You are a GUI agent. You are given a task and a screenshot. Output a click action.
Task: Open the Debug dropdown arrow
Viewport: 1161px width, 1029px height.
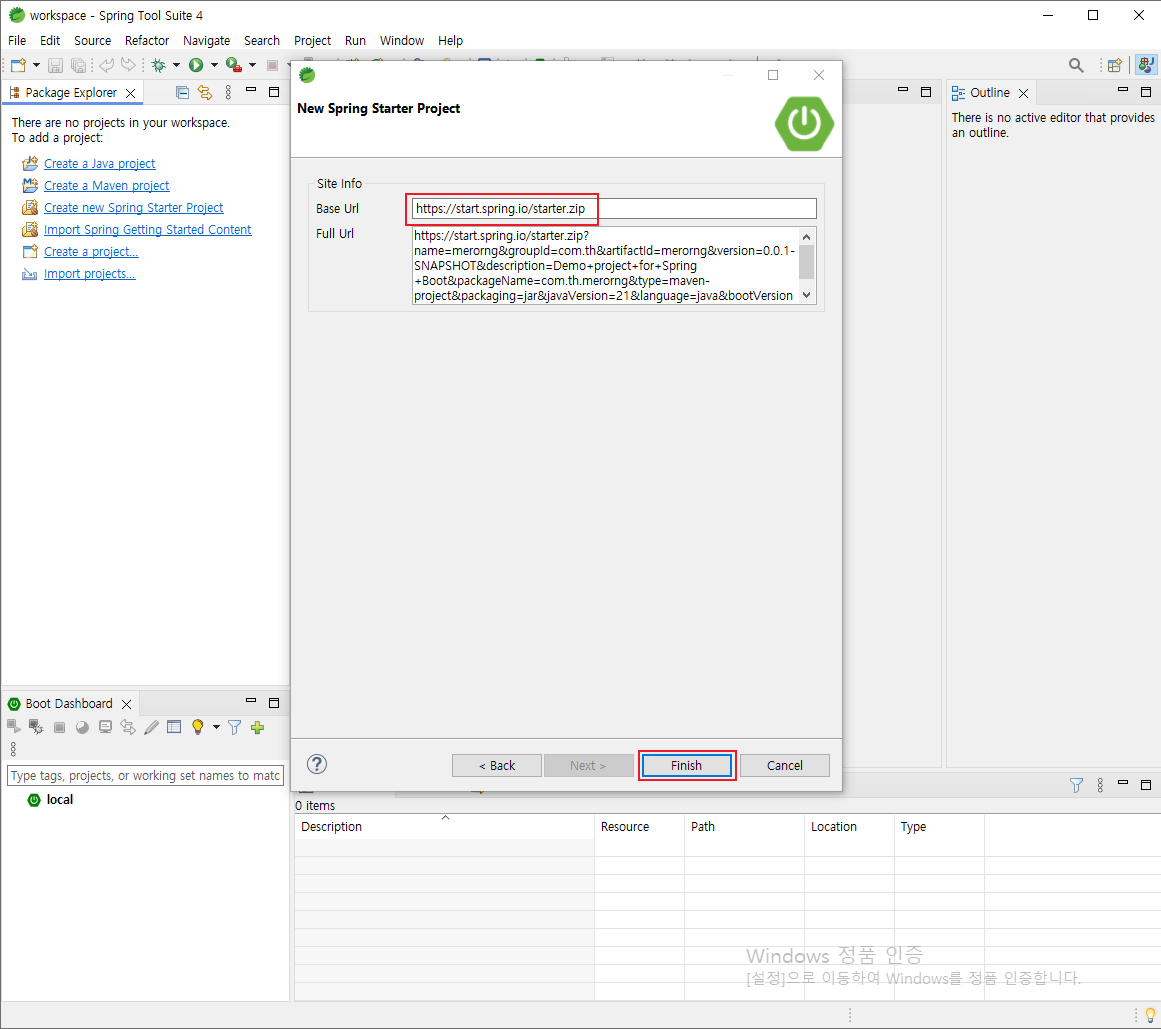176,65
